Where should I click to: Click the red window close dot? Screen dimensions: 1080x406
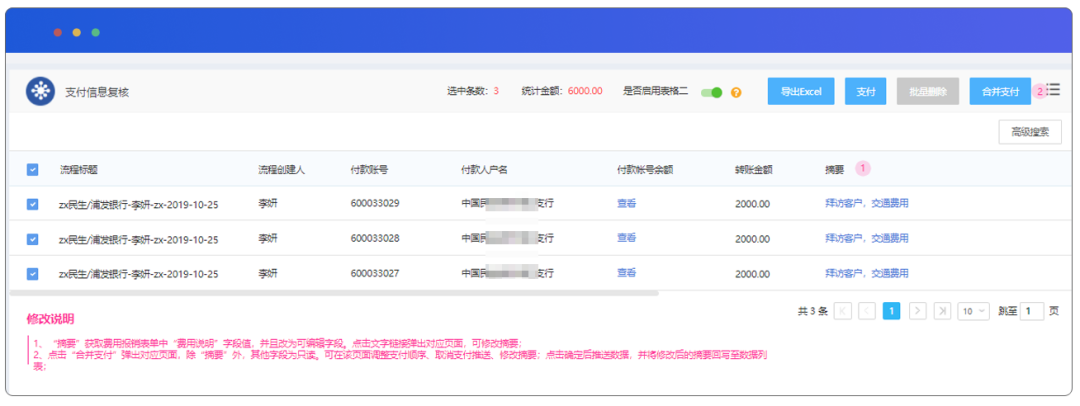click(58, 32)
